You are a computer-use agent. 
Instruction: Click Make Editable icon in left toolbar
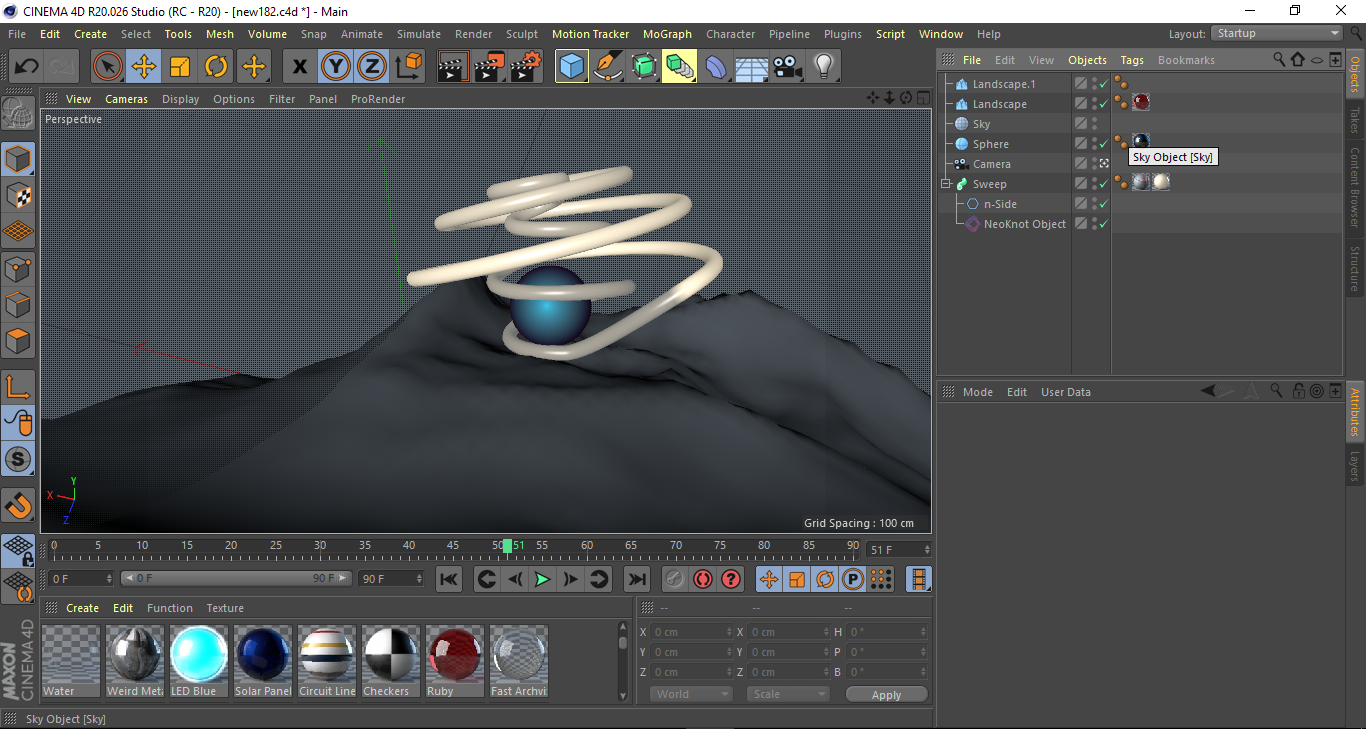coord(18,113)
